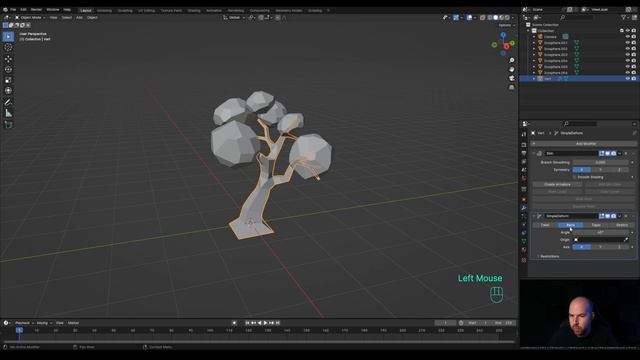Select the Rotate tool
The image size is (640, 360).
tap(8, 69)
